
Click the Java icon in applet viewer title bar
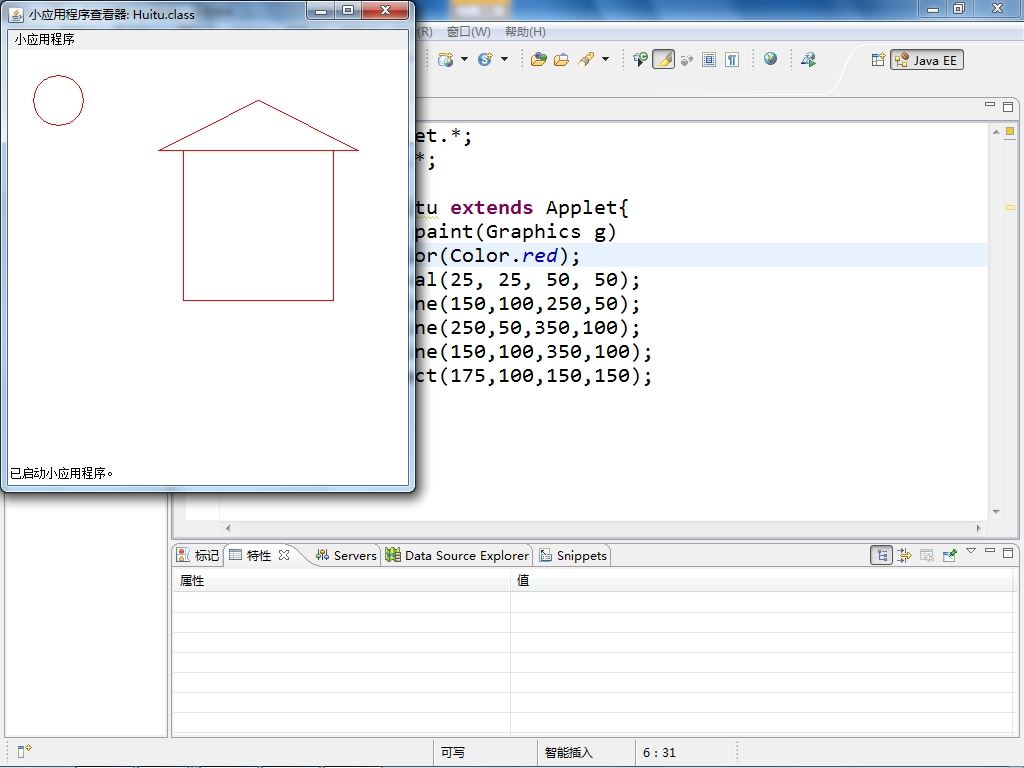(16, 14)
